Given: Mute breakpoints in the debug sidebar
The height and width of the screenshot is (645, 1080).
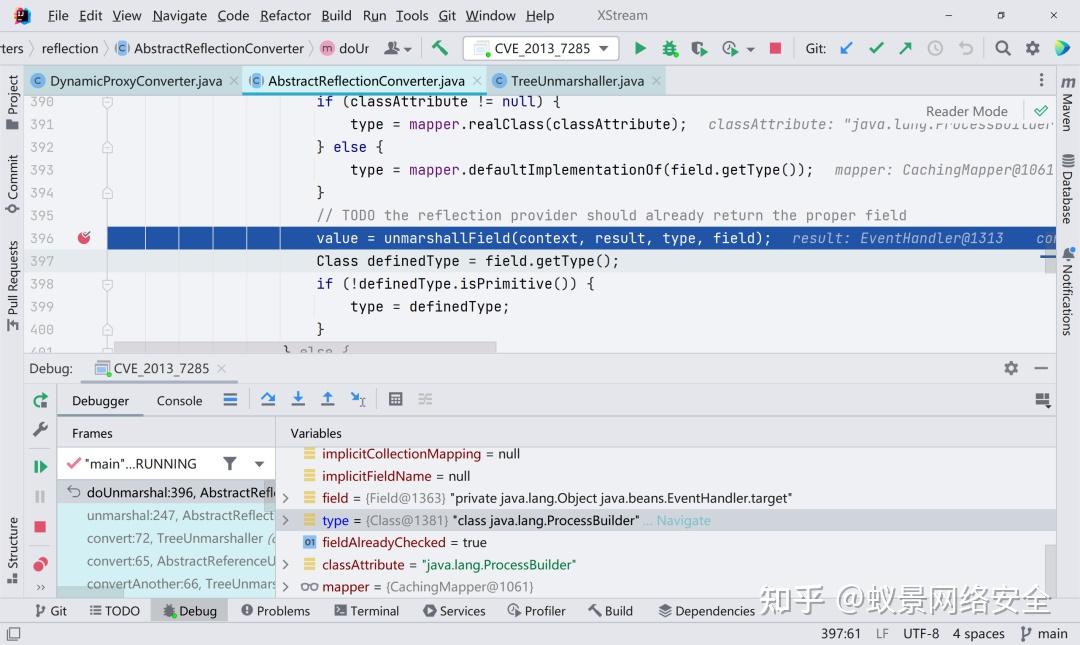Looking at the screenshot, I should click(41, 562).
